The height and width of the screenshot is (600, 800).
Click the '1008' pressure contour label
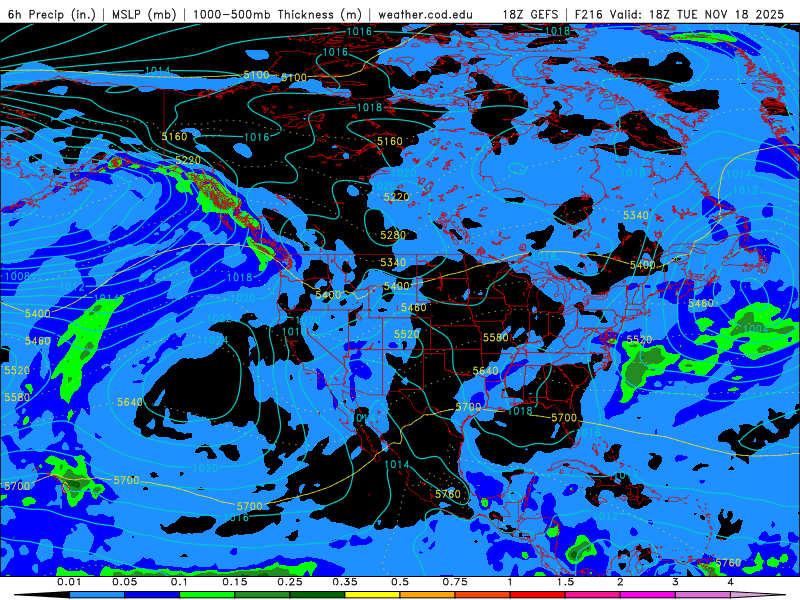[x=17, y=277]
